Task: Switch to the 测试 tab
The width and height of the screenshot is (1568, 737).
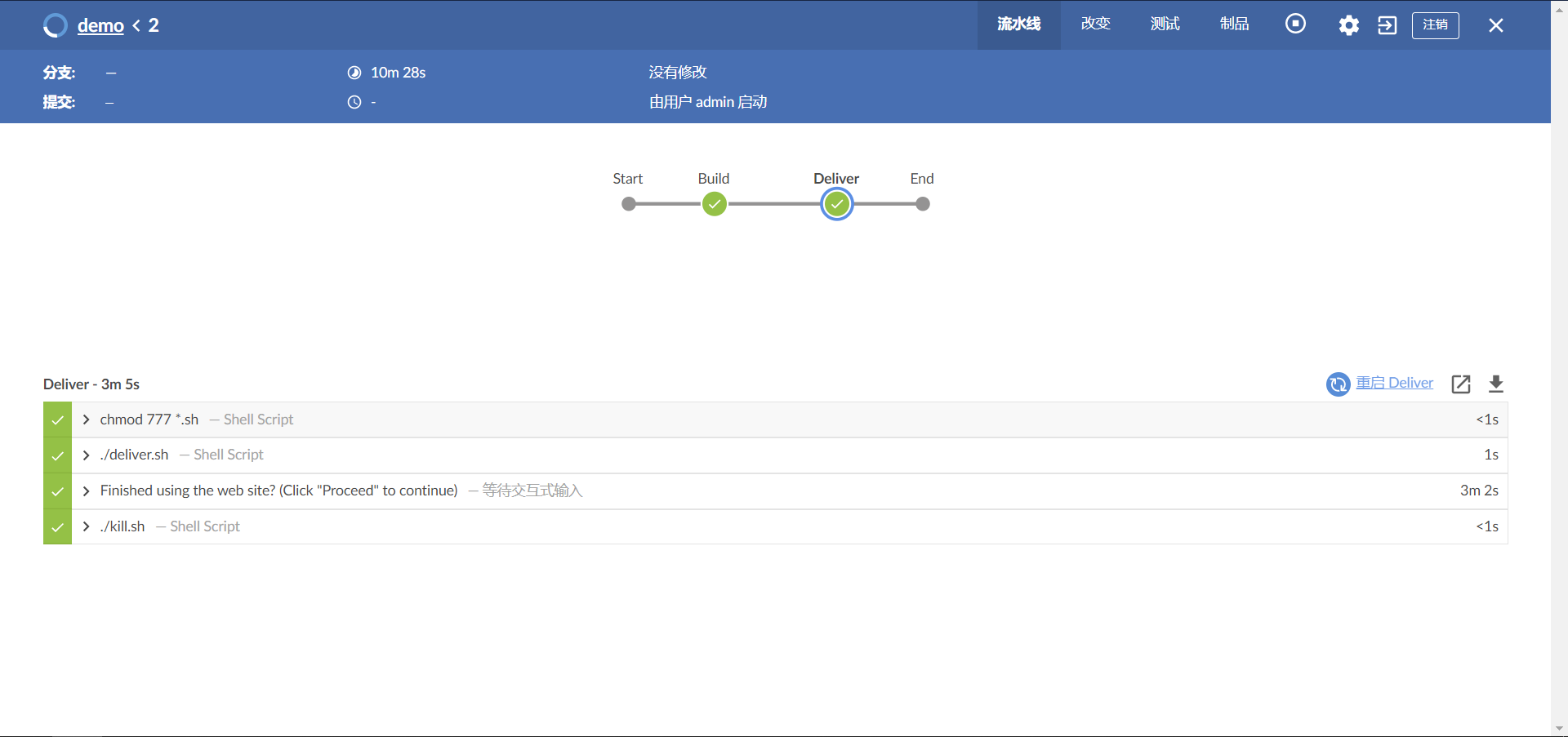Action: pyautogui.click(x=1164, y=24)
